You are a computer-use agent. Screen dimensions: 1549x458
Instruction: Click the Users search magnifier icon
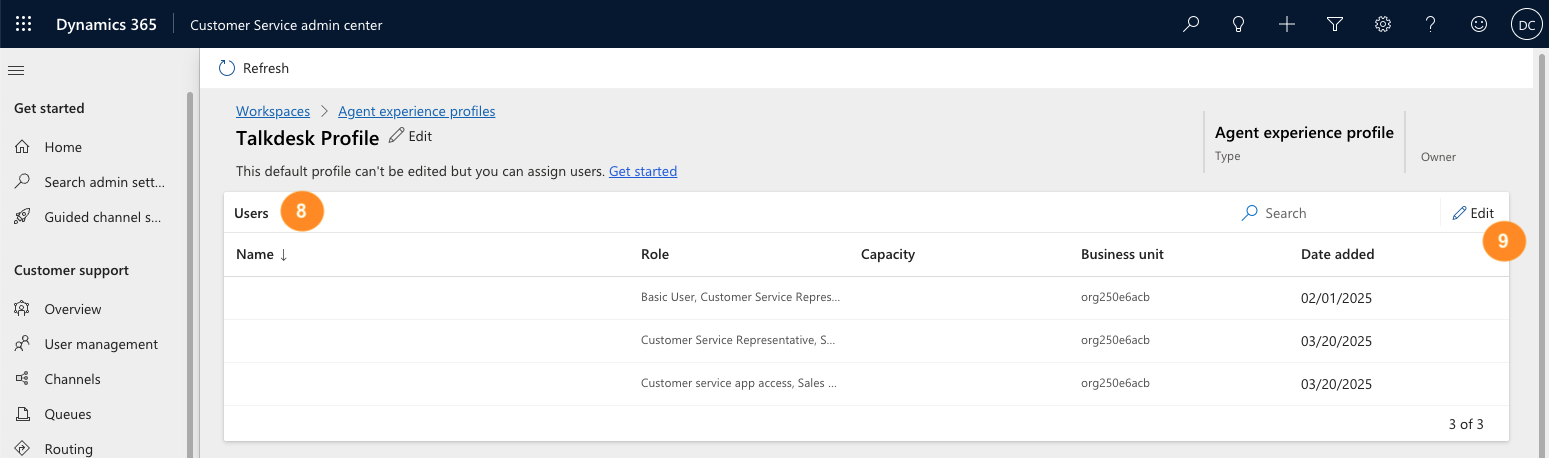click(x=1249, y=212)
